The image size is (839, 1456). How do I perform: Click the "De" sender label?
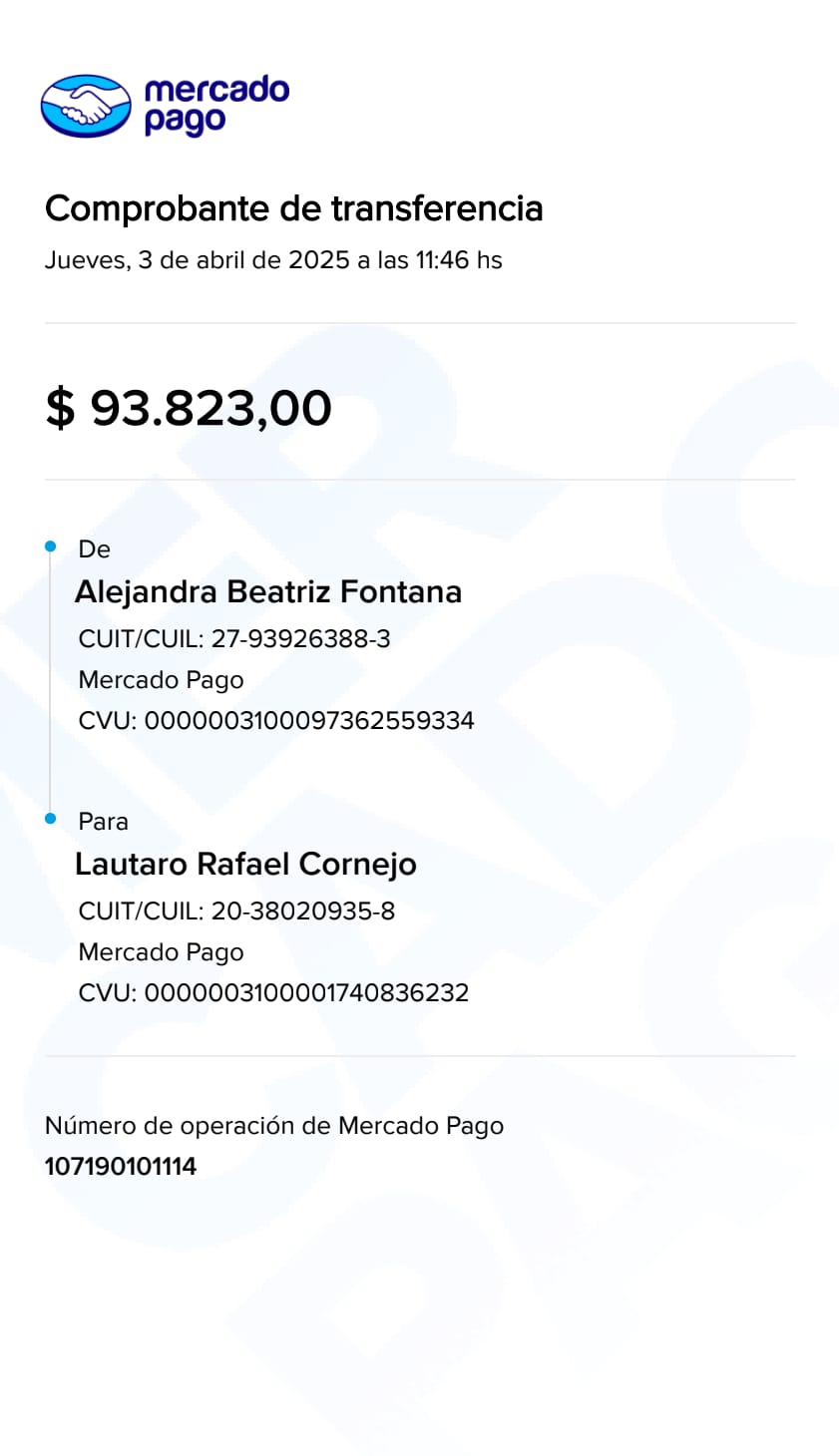[x=94, y=549]
